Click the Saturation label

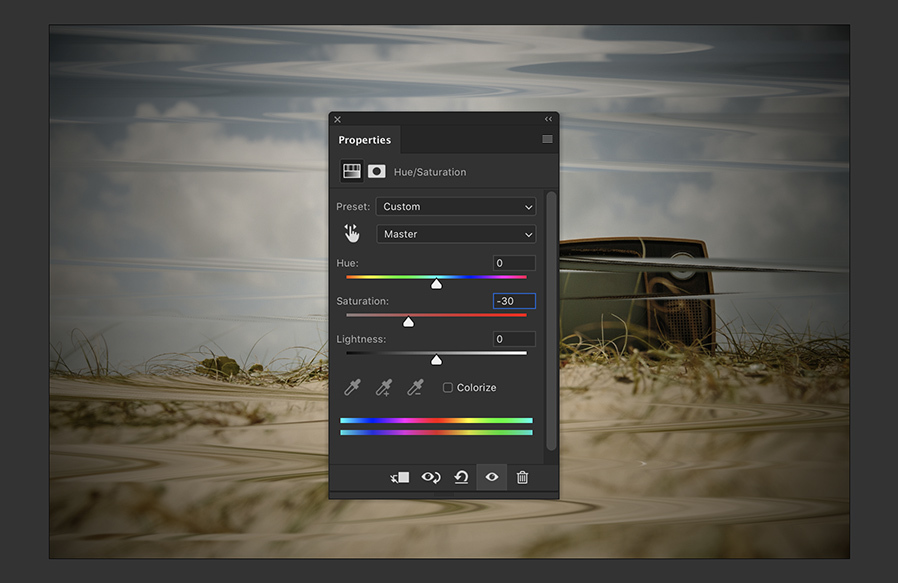coord(363,301)
